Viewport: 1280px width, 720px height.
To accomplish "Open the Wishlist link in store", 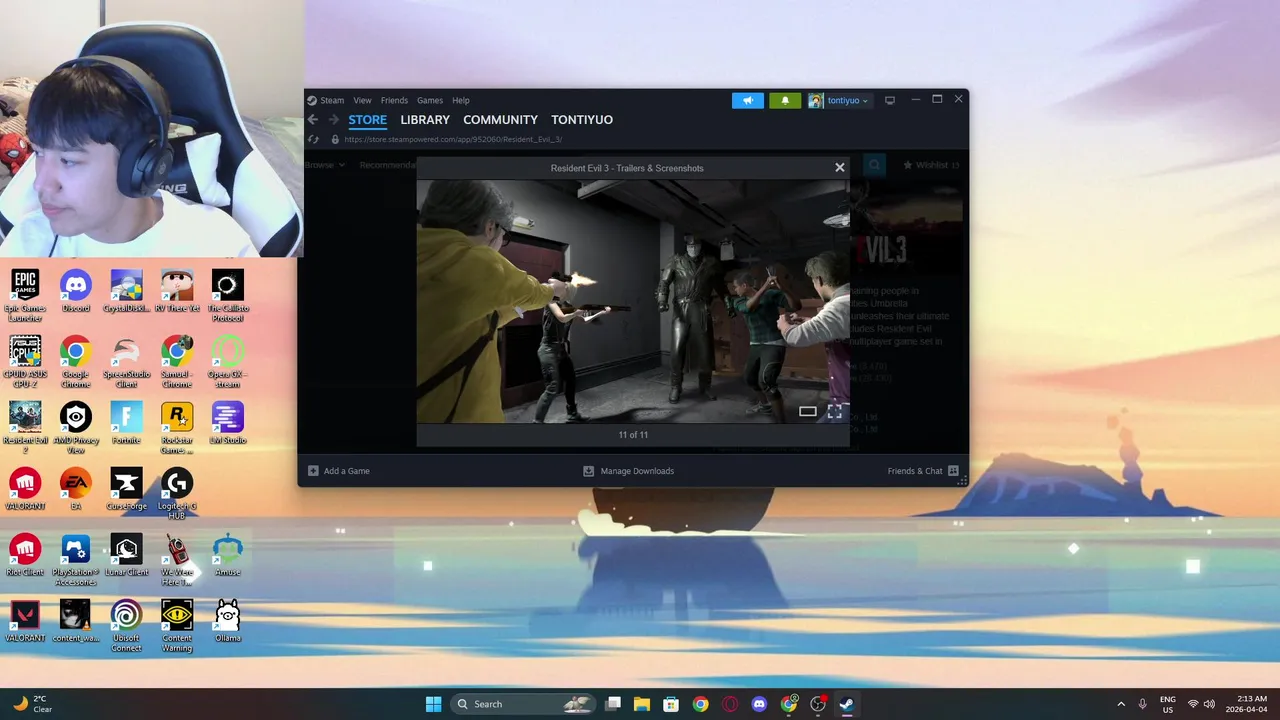I will tap(931, 165).
